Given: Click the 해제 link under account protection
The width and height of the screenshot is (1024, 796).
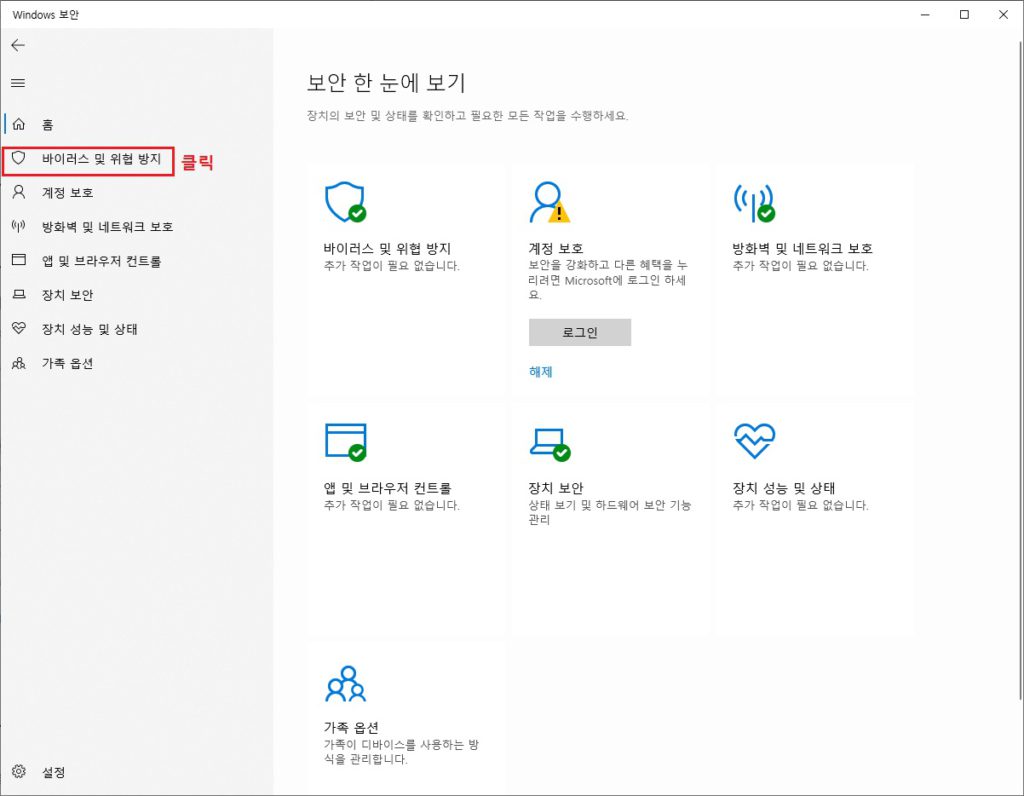Looking at the screenshot, I should [541, 372].
